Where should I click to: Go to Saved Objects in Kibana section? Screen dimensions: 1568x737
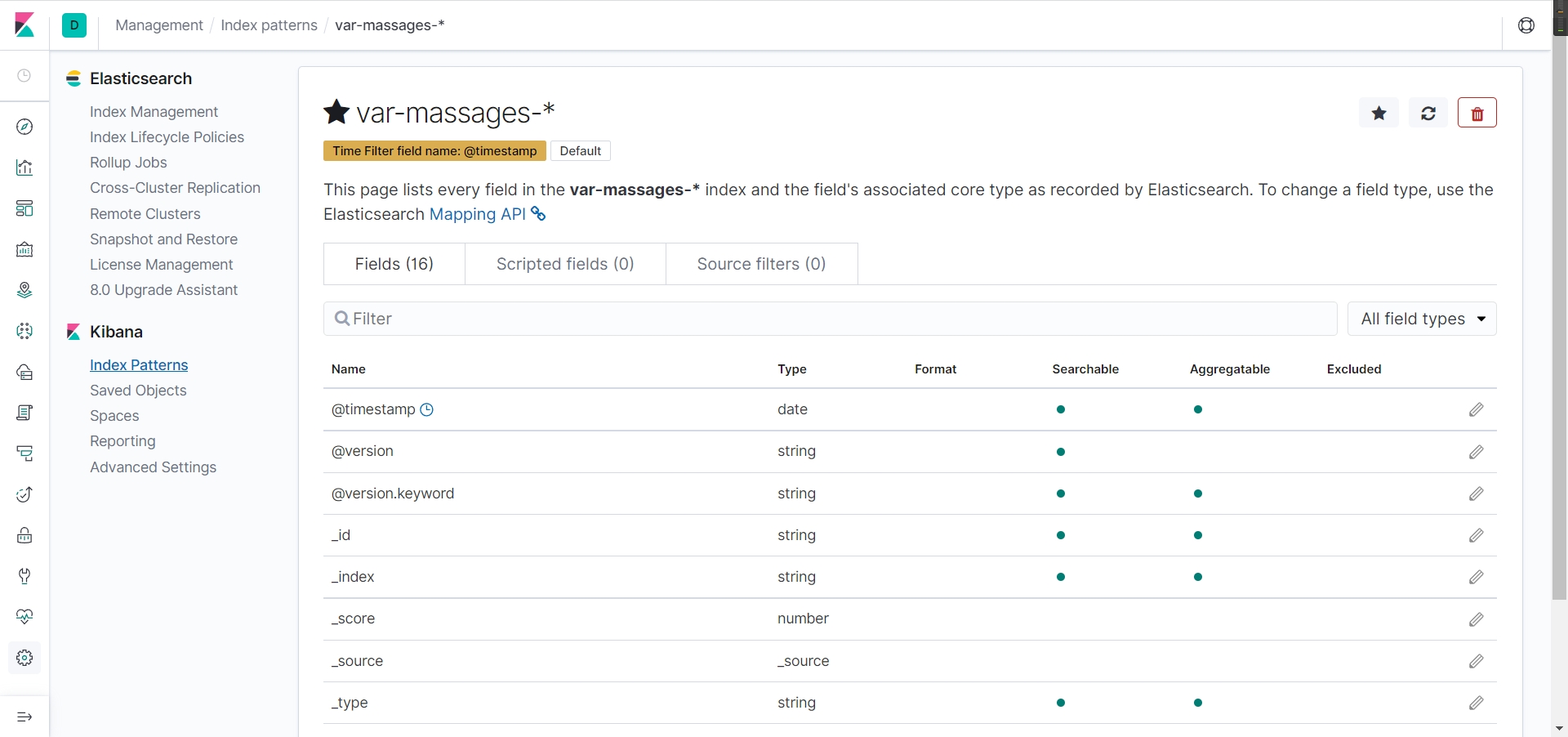[138, 391]
